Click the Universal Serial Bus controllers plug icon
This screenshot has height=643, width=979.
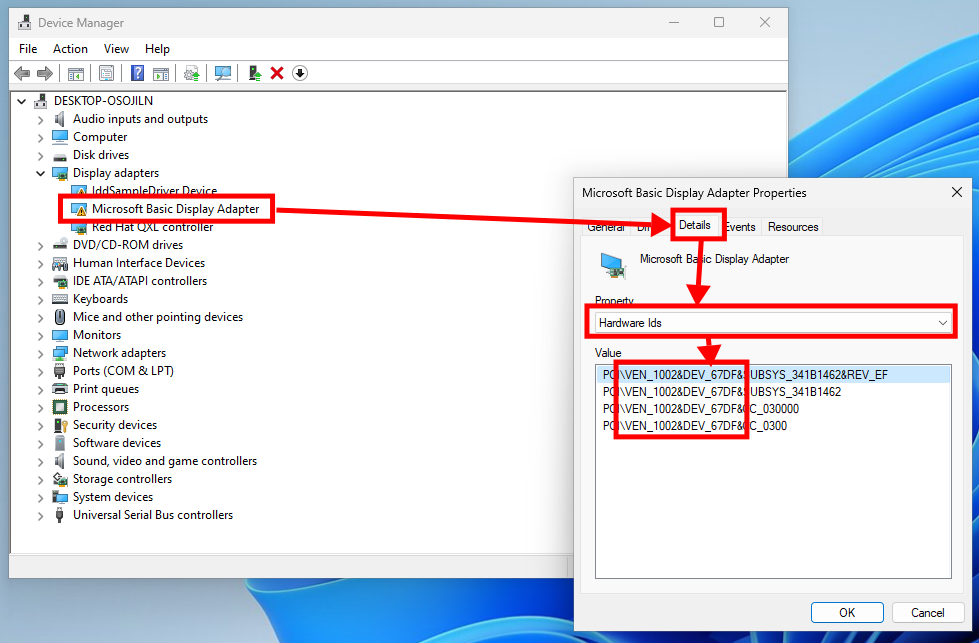coord(60,515)
